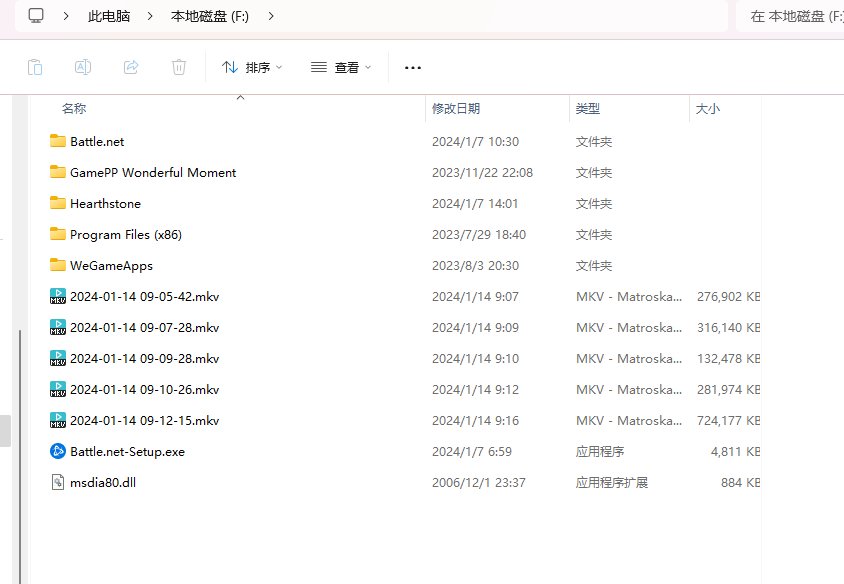Select the Battle.net folder icon
Image resolution: width=844 pixels, height=584 pixels.
tap(58, 141)
